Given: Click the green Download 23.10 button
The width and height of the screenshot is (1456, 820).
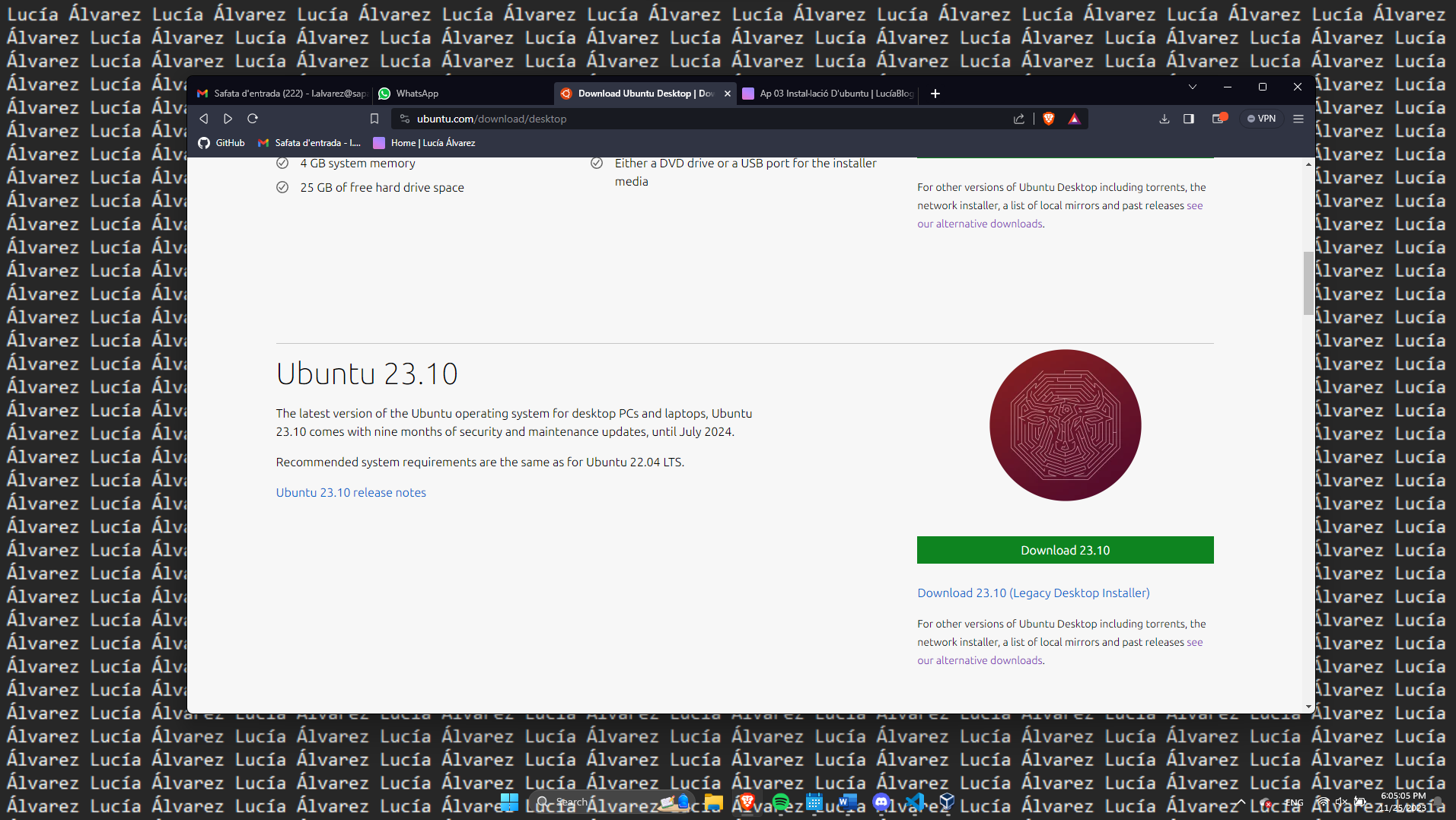Looking at the screenshot, I should click(1065, 550).
